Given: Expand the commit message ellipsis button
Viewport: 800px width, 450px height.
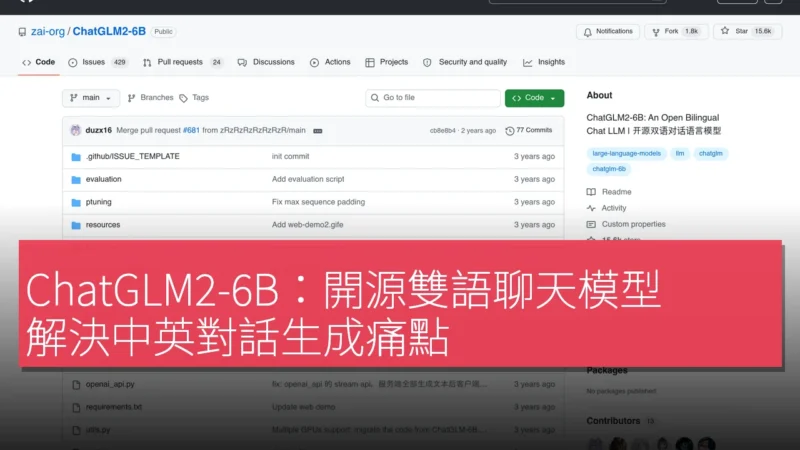Looking at the screenshot, I should coord(317,131).
